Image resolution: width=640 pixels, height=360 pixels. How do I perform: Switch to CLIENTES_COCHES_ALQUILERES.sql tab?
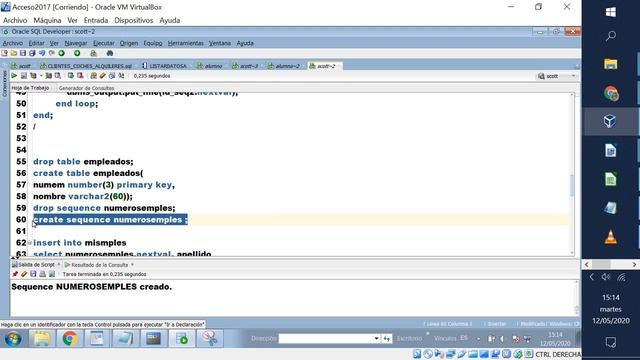click(x=86, y=66)
